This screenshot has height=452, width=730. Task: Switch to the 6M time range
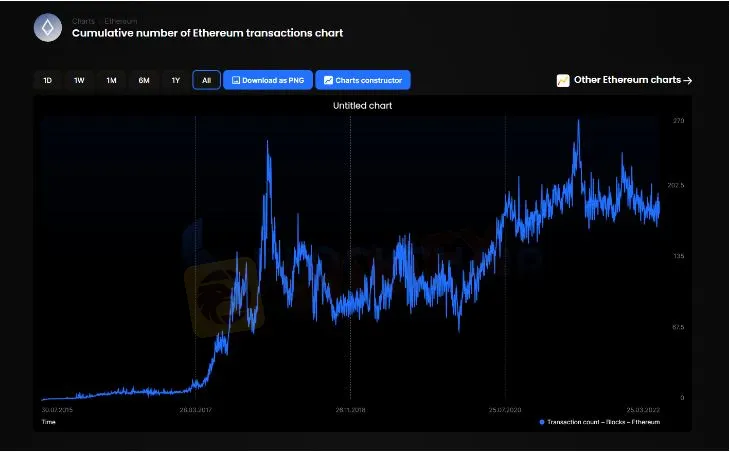(x=144, y=80)
